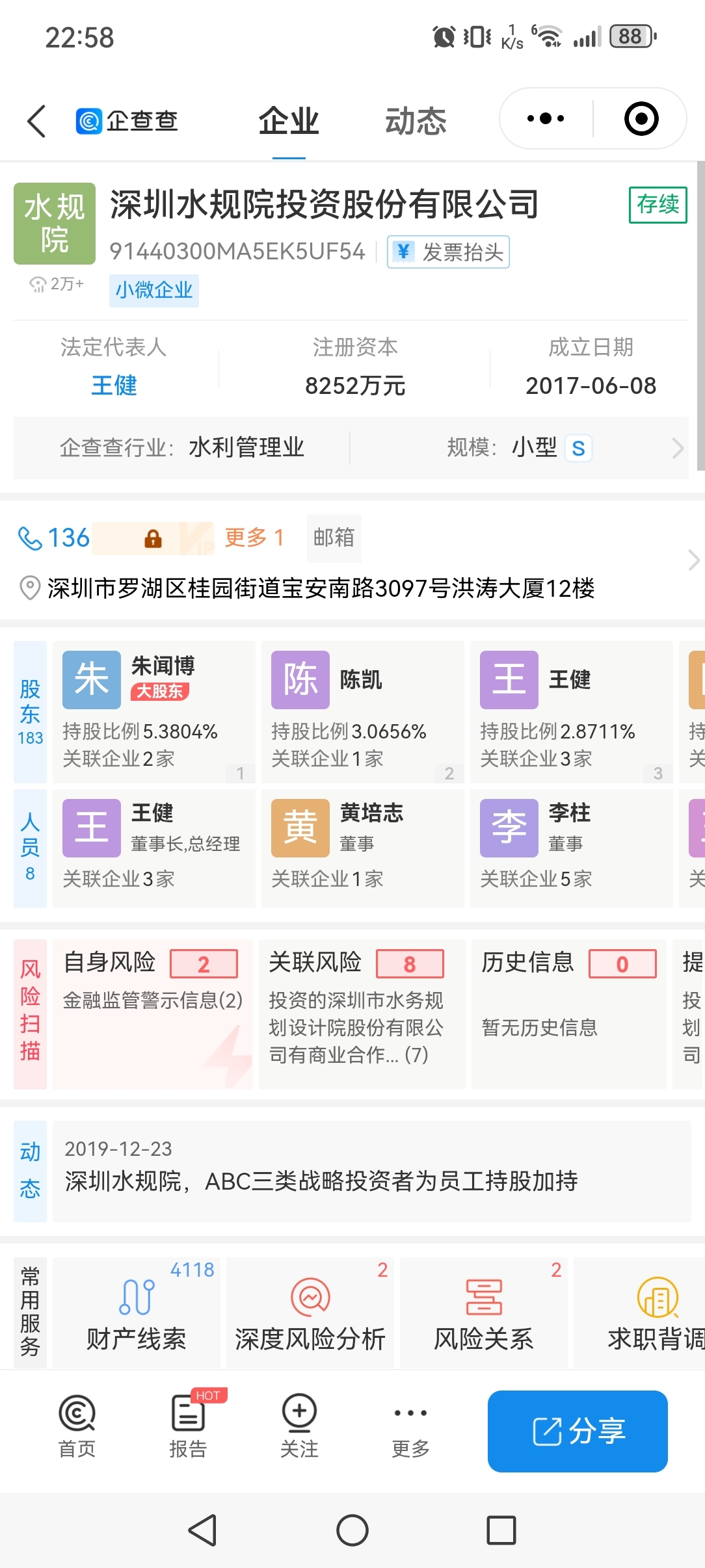Image resolution: width=705 pixels, height=1568 pixels.
Task: Tap the 存续 status badge
Action: coord(658,205)
